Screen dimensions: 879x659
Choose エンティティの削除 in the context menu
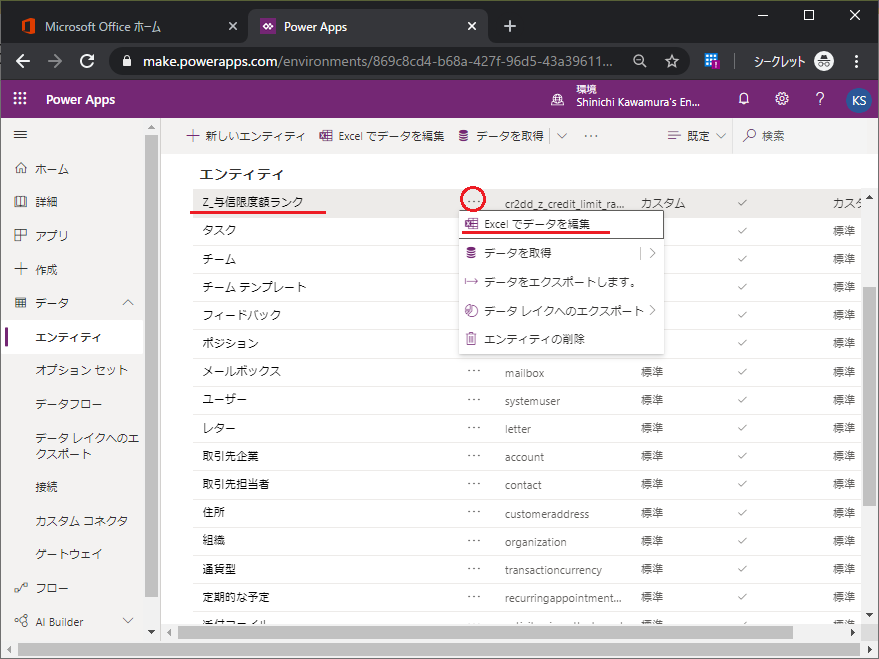point(561,338)
